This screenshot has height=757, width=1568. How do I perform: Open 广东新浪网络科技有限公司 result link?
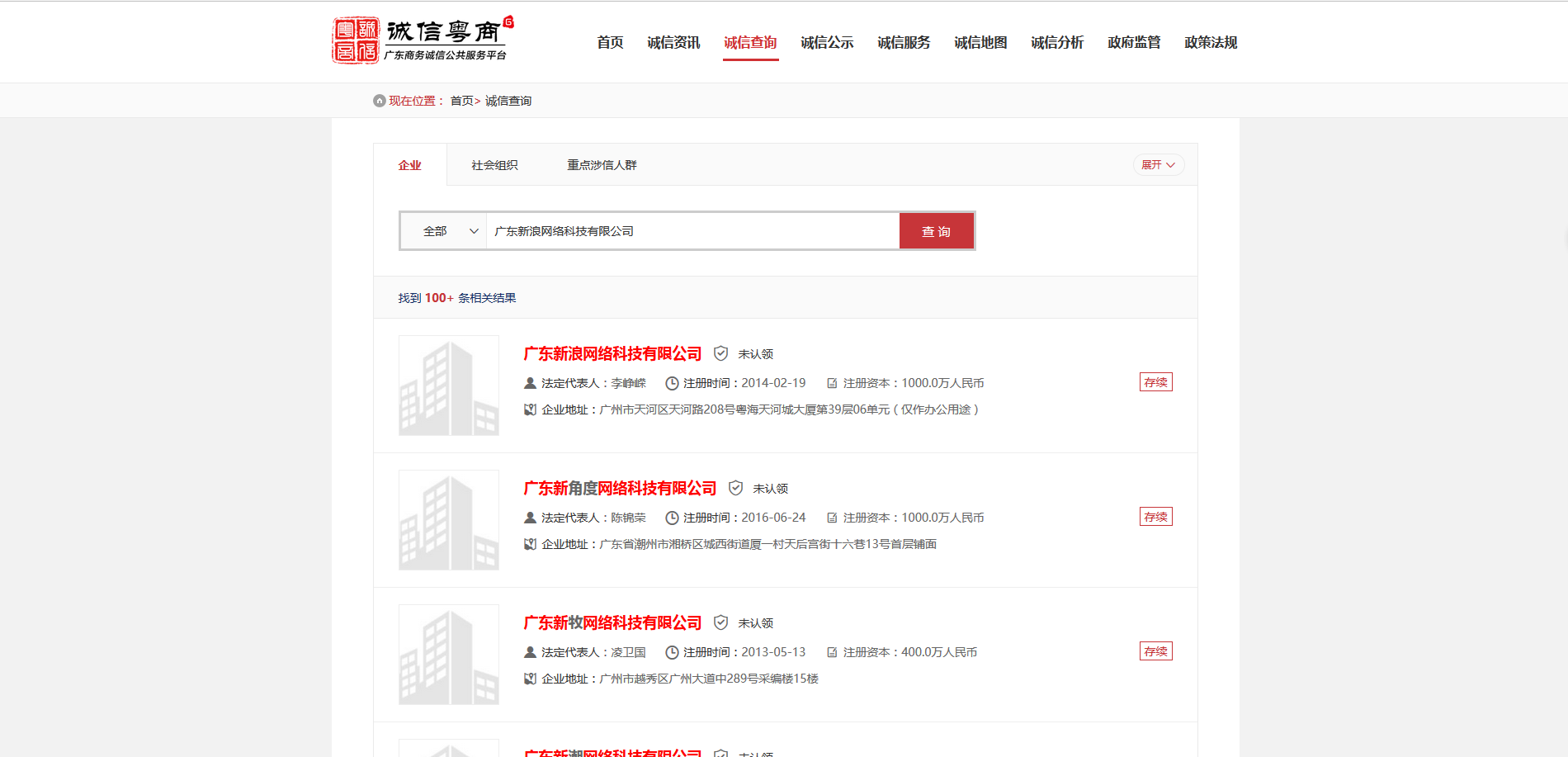coord(612,353)
